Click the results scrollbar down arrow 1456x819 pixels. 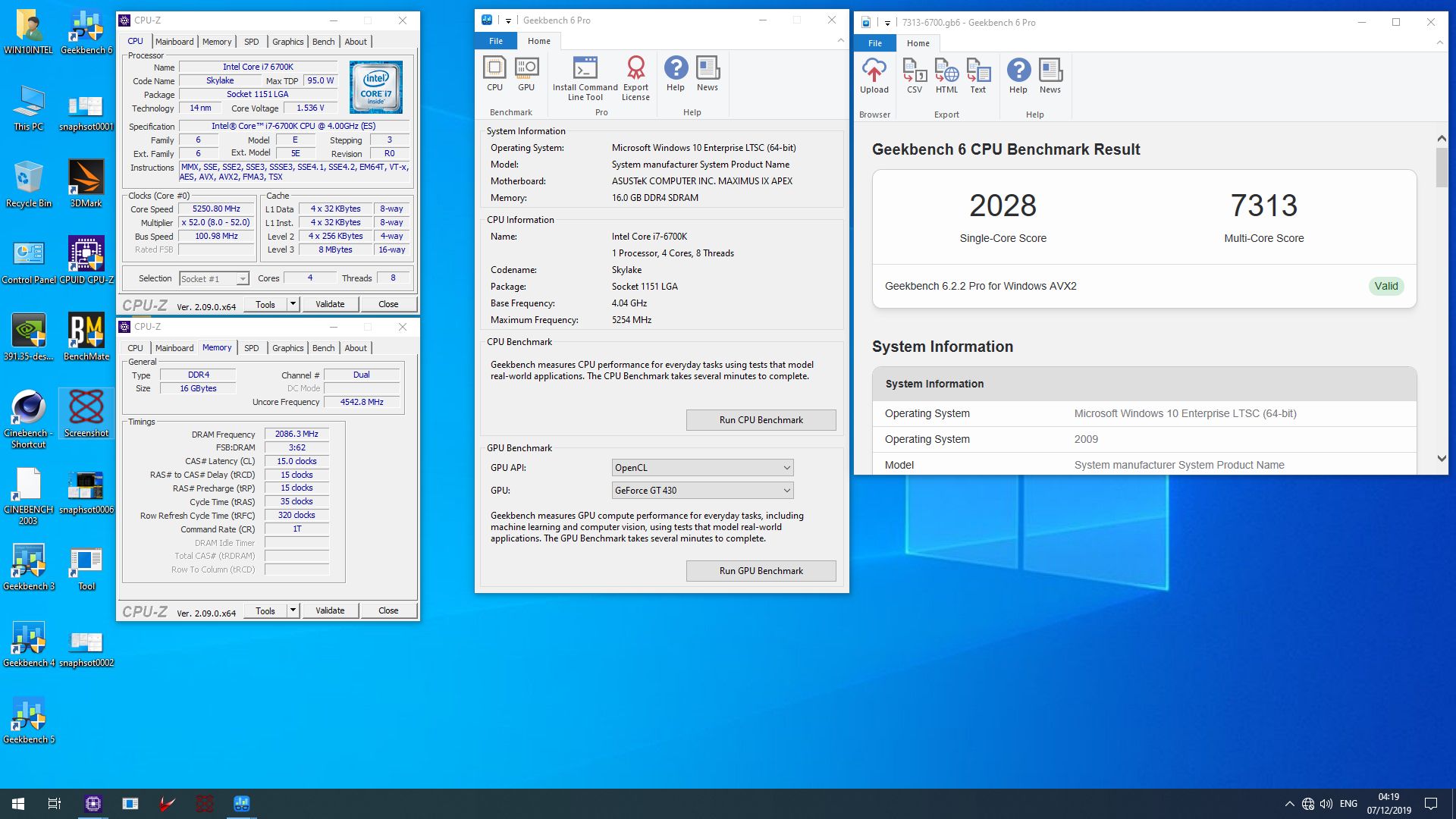click(x=1441, y=459)
